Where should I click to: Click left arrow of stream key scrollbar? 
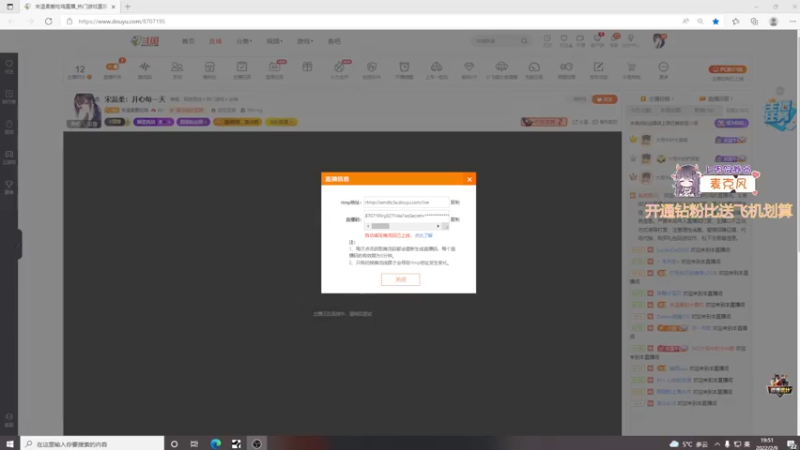[x=368, y=226]
